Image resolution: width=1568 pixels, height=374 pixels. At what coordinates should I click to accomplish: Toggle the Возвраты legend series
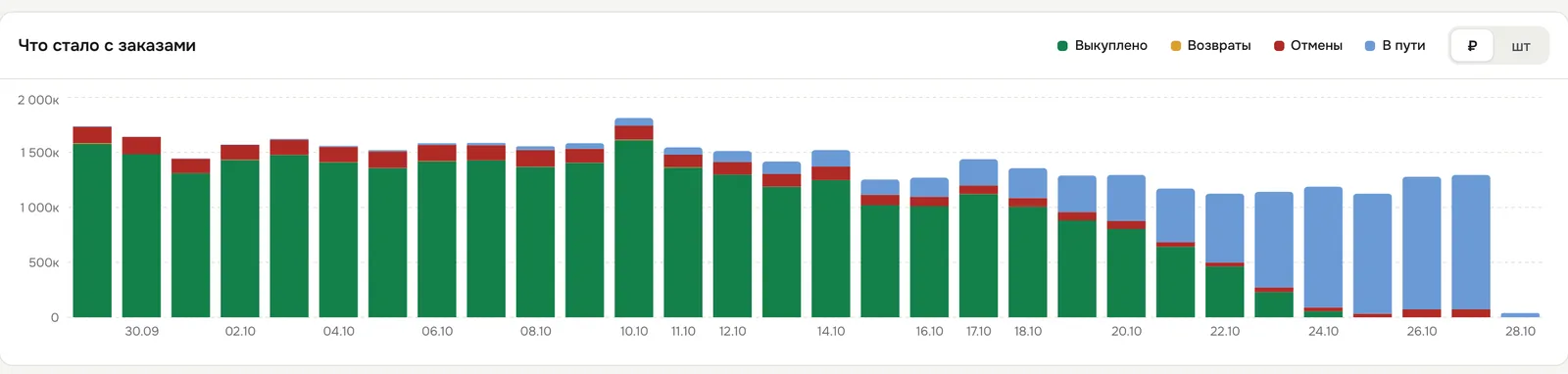[1210, 46]
